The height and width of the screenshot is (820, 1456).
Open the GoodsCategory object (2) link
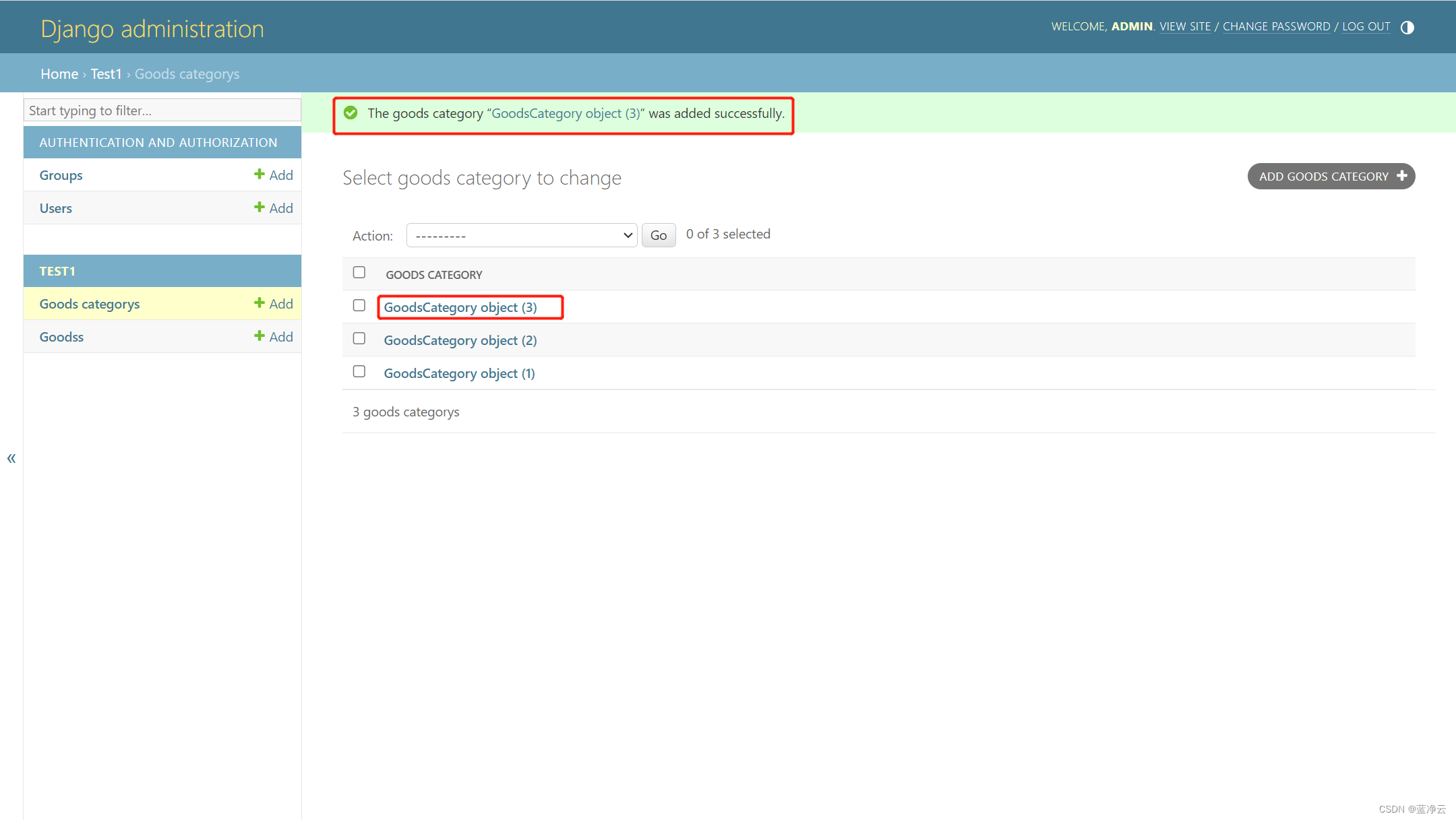[x=460, y=340]
